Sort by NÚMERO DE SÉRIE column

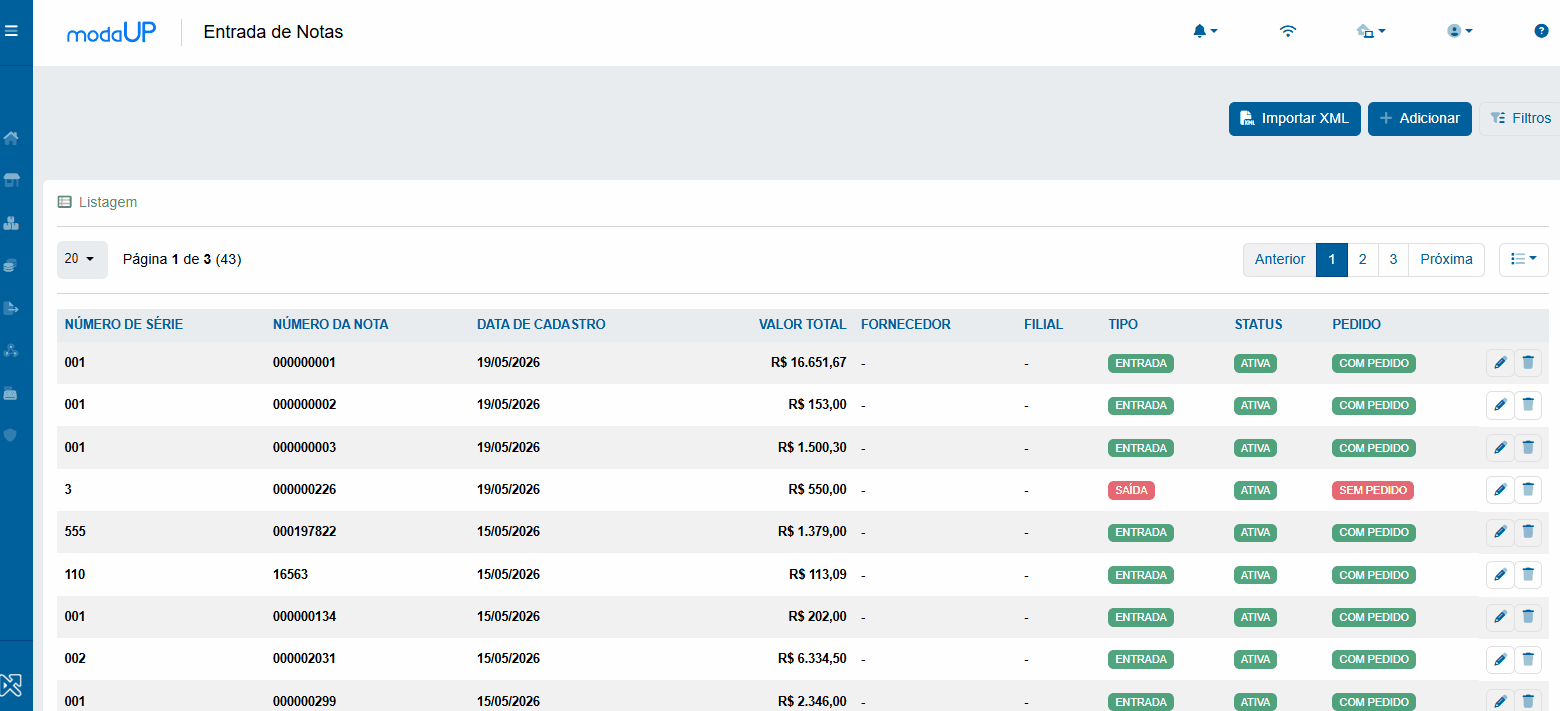(124, 324)
